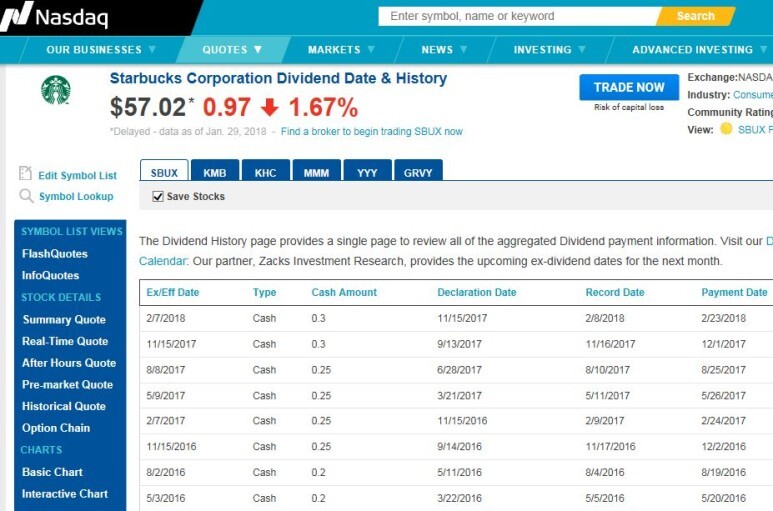Open the Pre-market Quote sidebar link
Screen dimensions: 773x511
click(x=68, y=384)
